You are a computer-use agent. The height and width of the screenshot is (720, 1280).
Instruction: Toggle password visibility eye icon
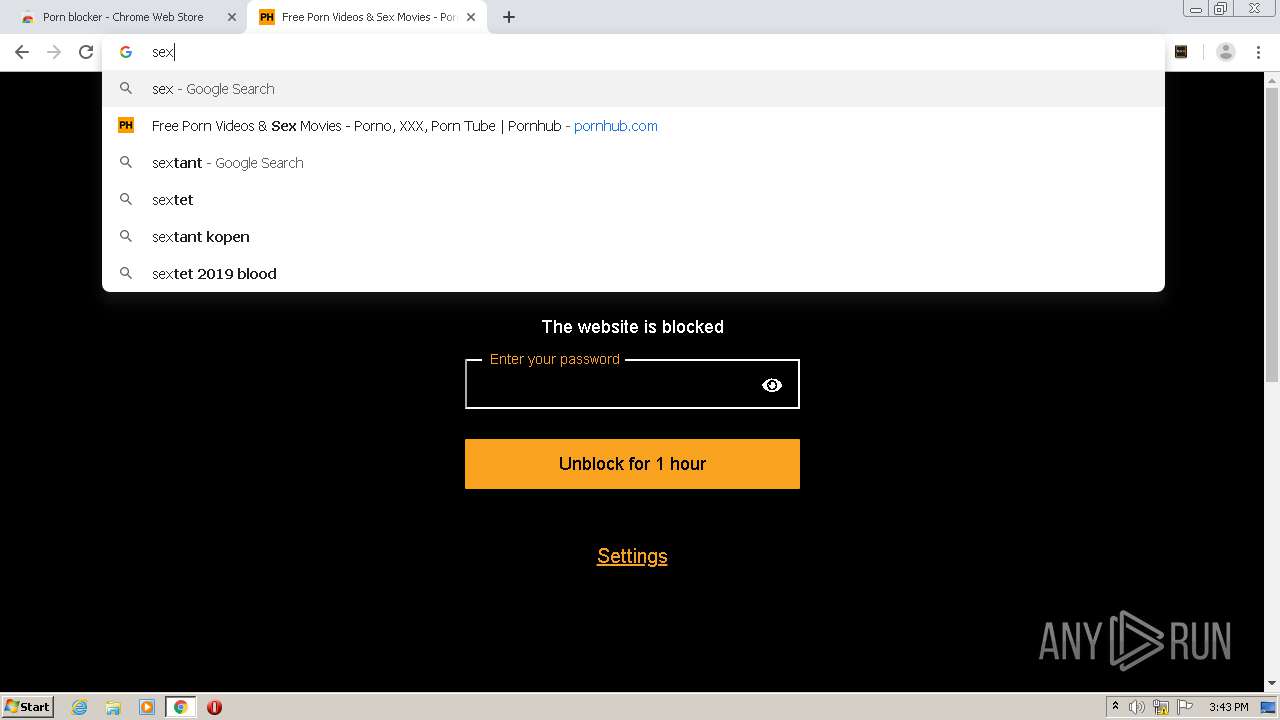pos(772,385)
